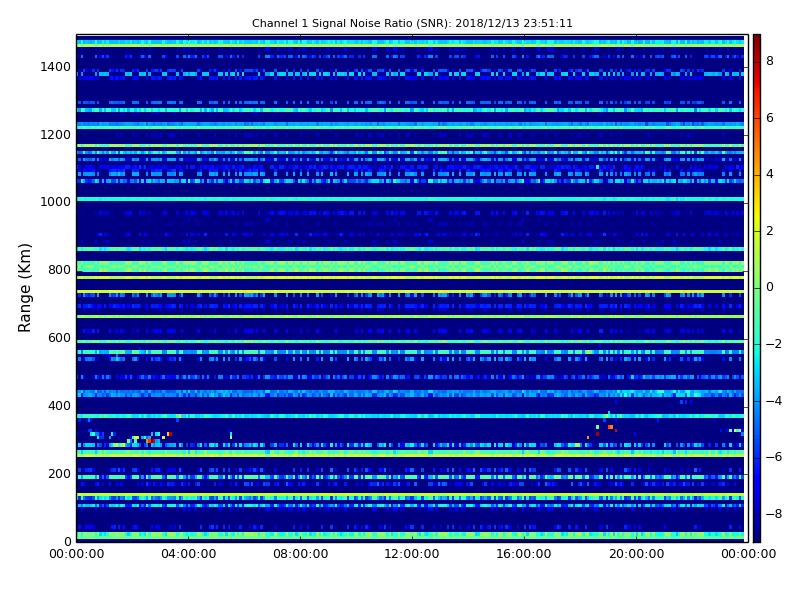This screenshot has height=600, width=800.
Task: Click the y-axis tick label 400
Action: [x=59, y=406]
